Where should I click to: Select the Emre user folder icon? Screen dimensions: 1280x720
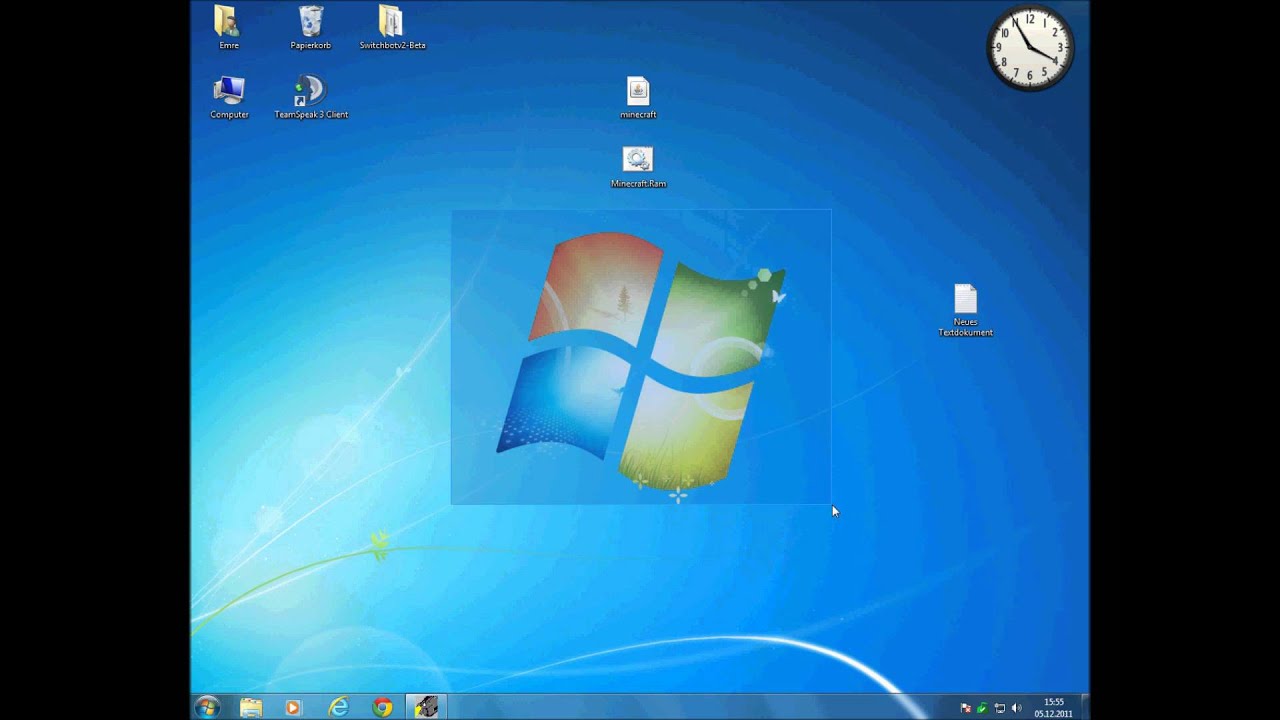click(x=229, y=28)
